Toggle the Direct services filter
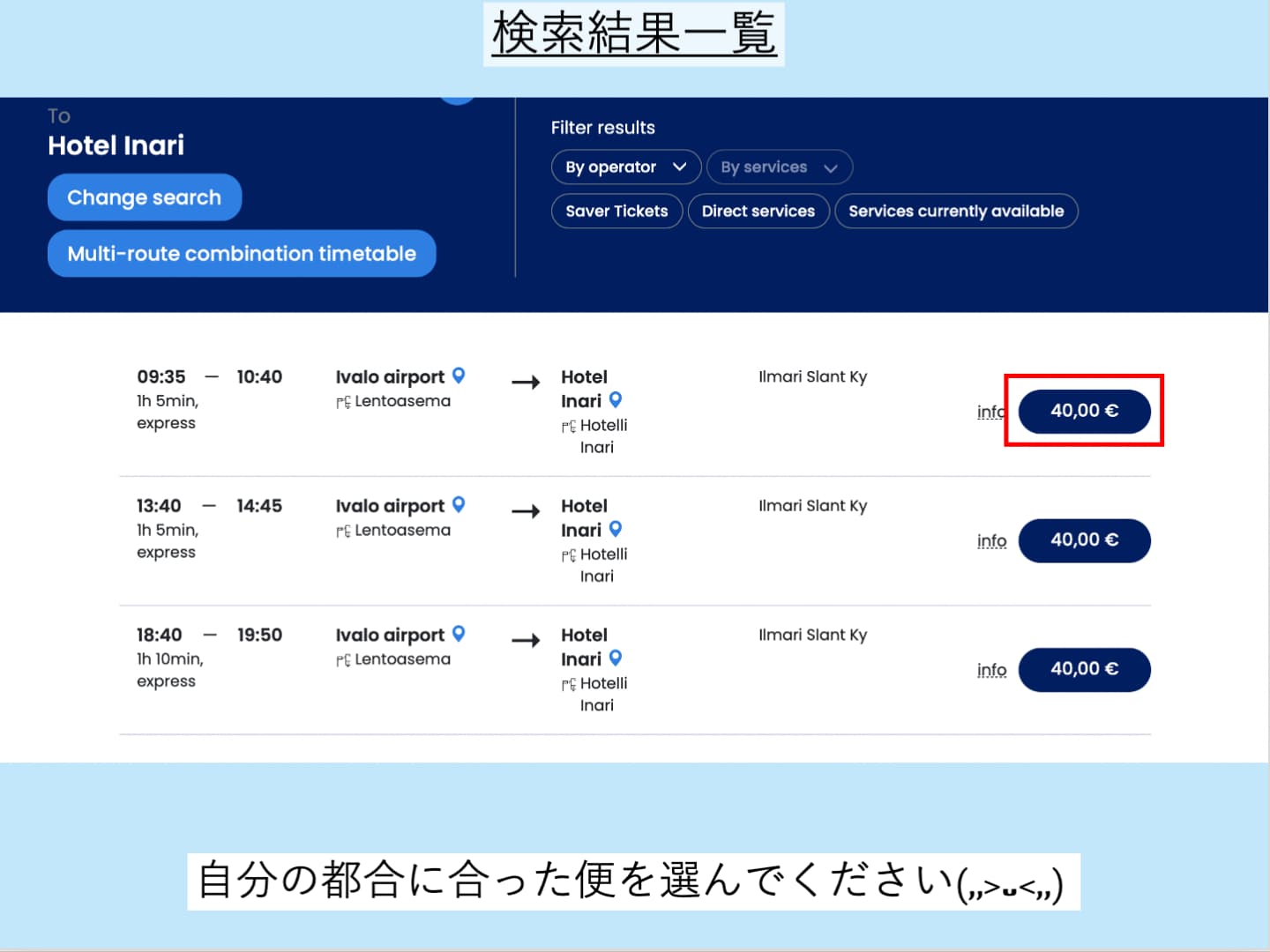 [758, 212]
